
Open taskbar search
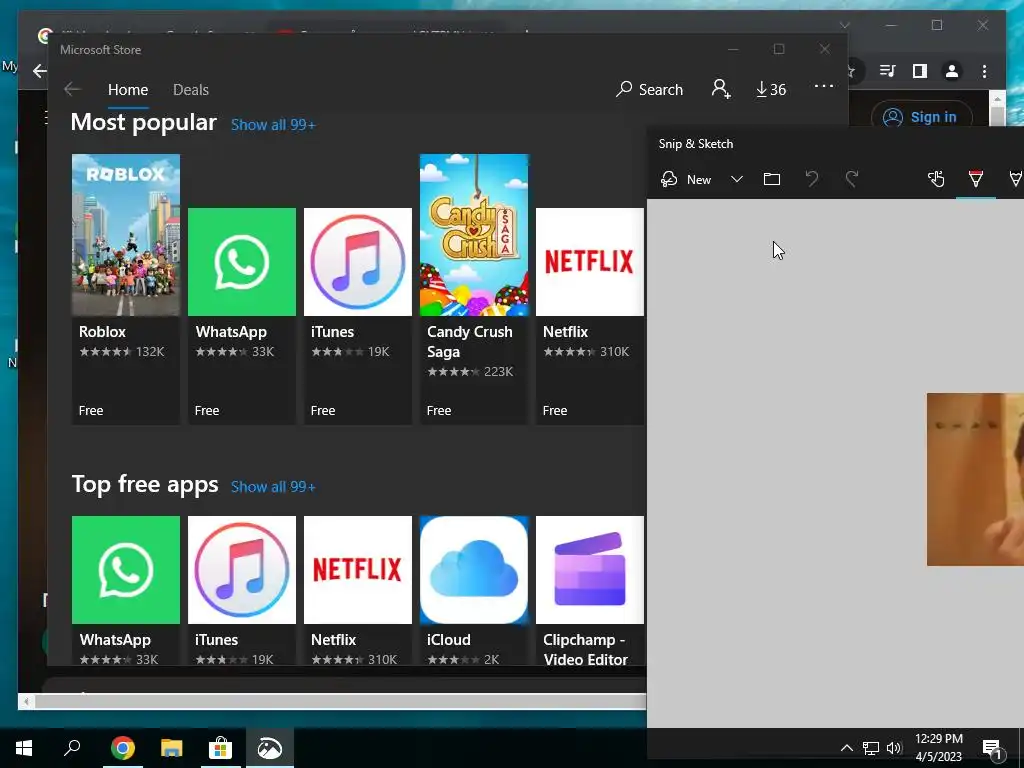72,748
